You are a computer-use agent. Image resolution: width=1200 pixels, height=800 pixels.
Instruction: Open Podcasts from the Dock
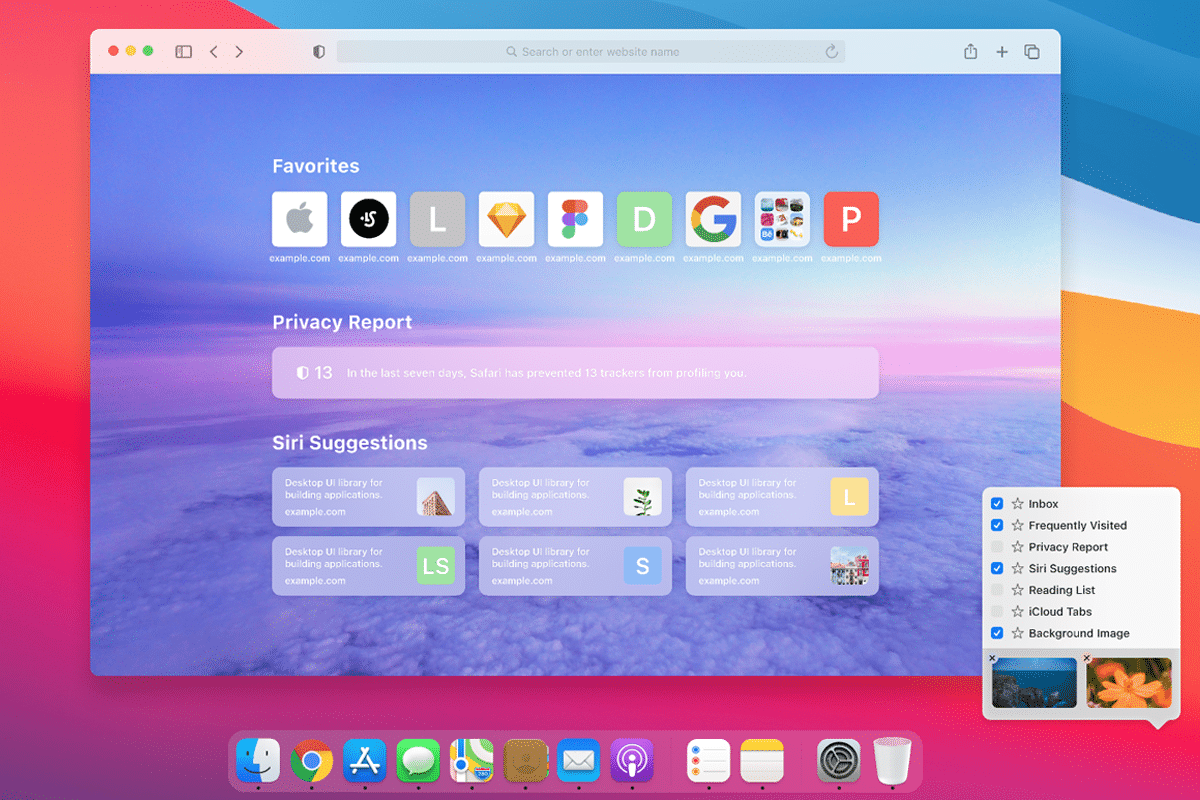coord(632,761)
